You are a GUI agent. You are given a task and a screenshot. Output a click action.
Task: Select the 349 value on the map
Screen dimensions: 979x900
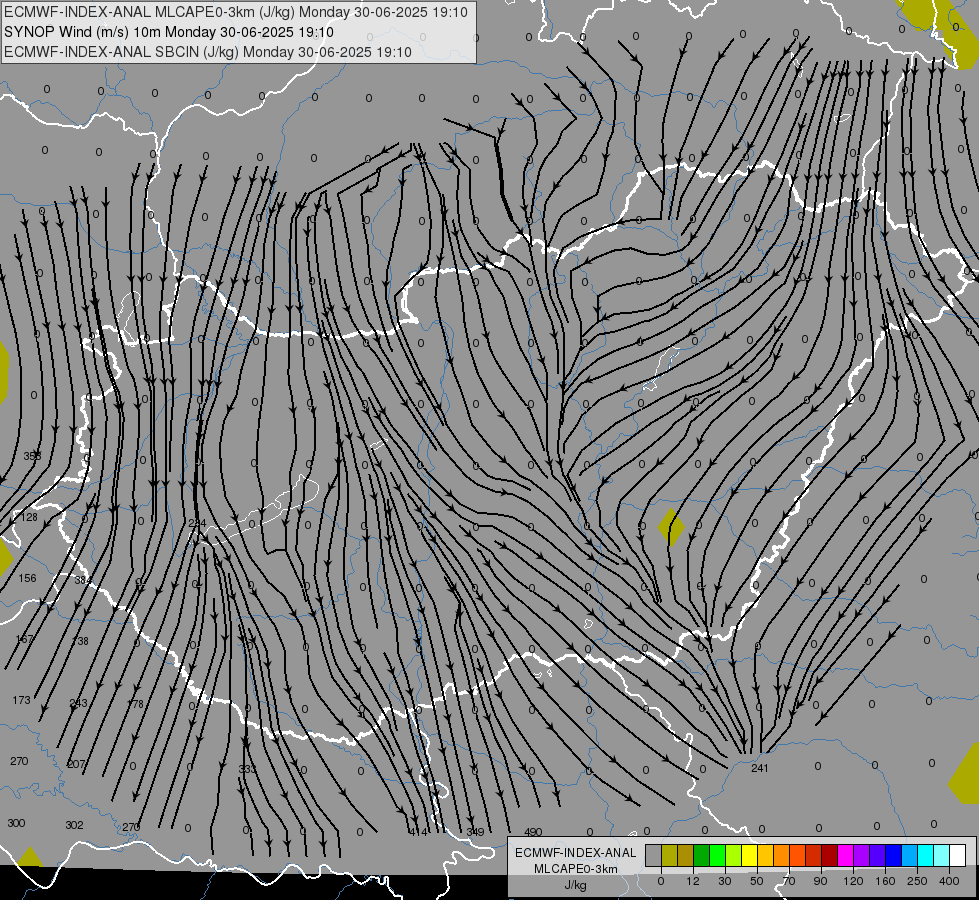click(x=475, y=832)
